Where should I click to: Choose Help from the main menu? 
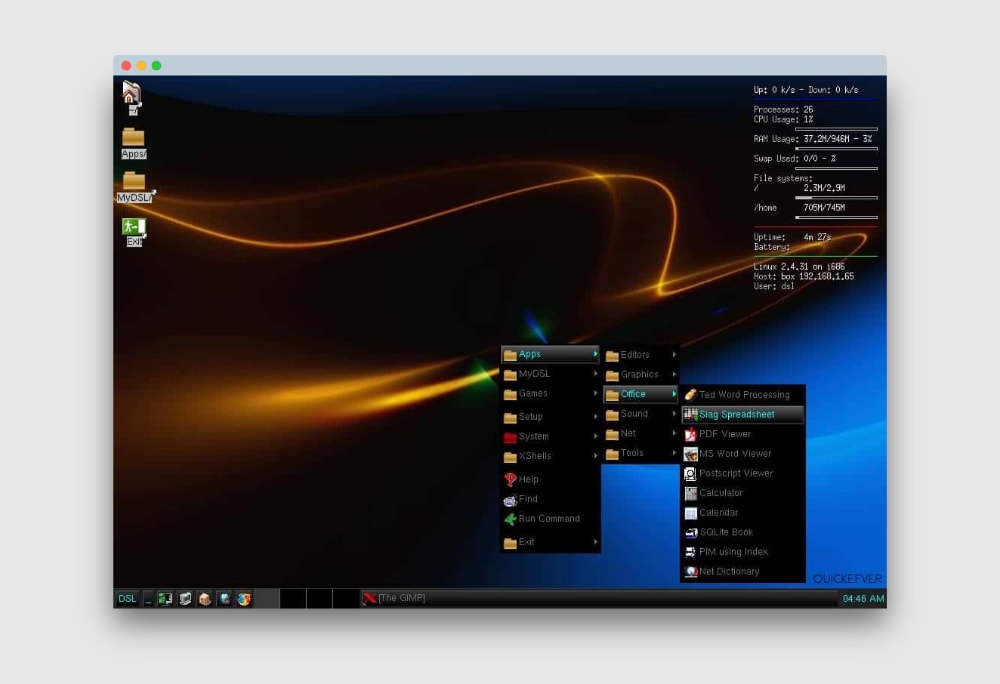click(x=550, y=479)
